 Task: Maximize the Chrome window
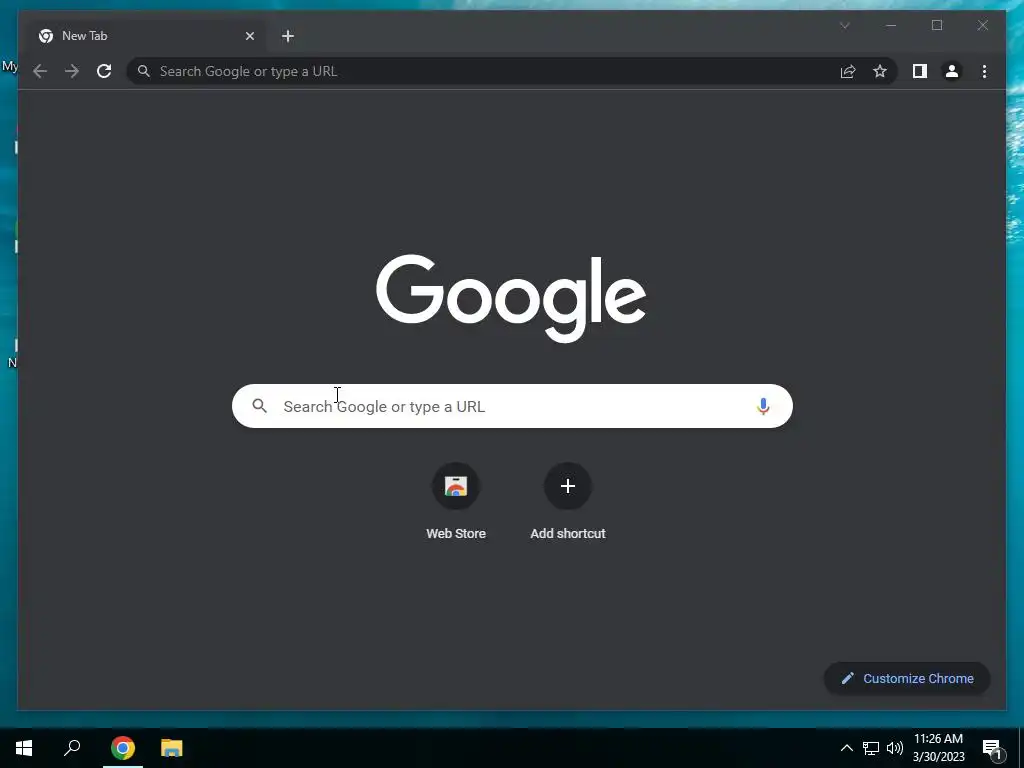coord(936,25)
